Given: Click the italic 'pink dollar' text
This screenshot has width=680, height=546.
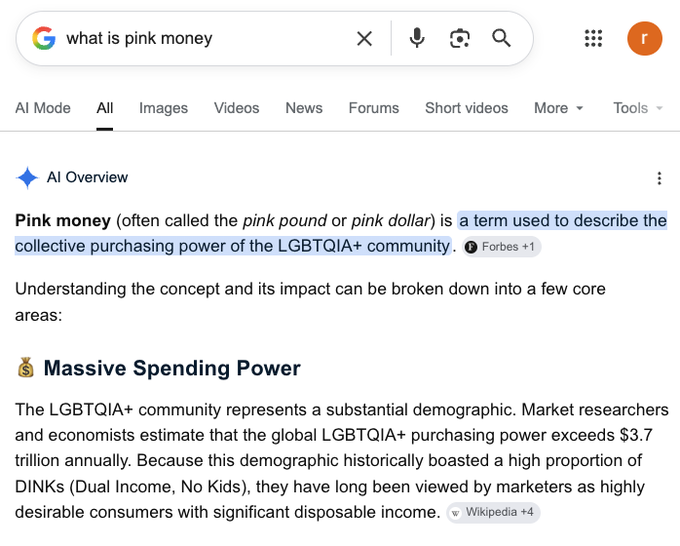Looking at the screenshot, I should [390, 220].
